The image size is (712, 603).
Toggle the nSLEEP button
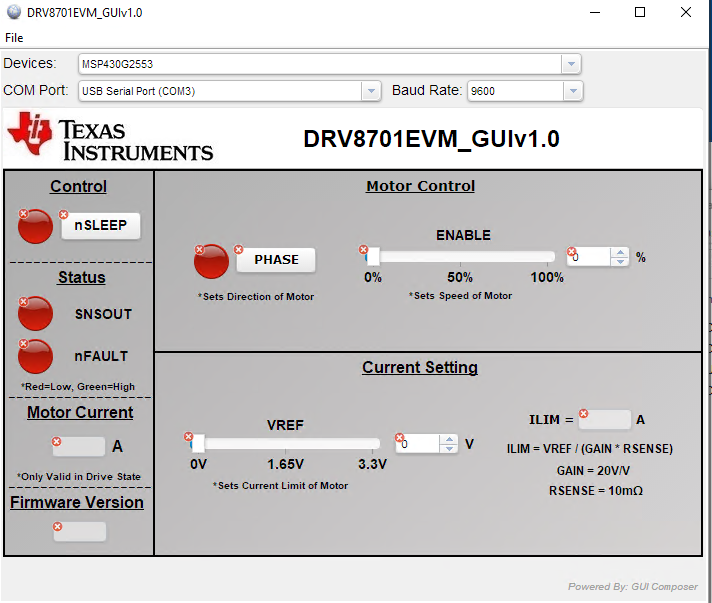[x=101, y=226]
